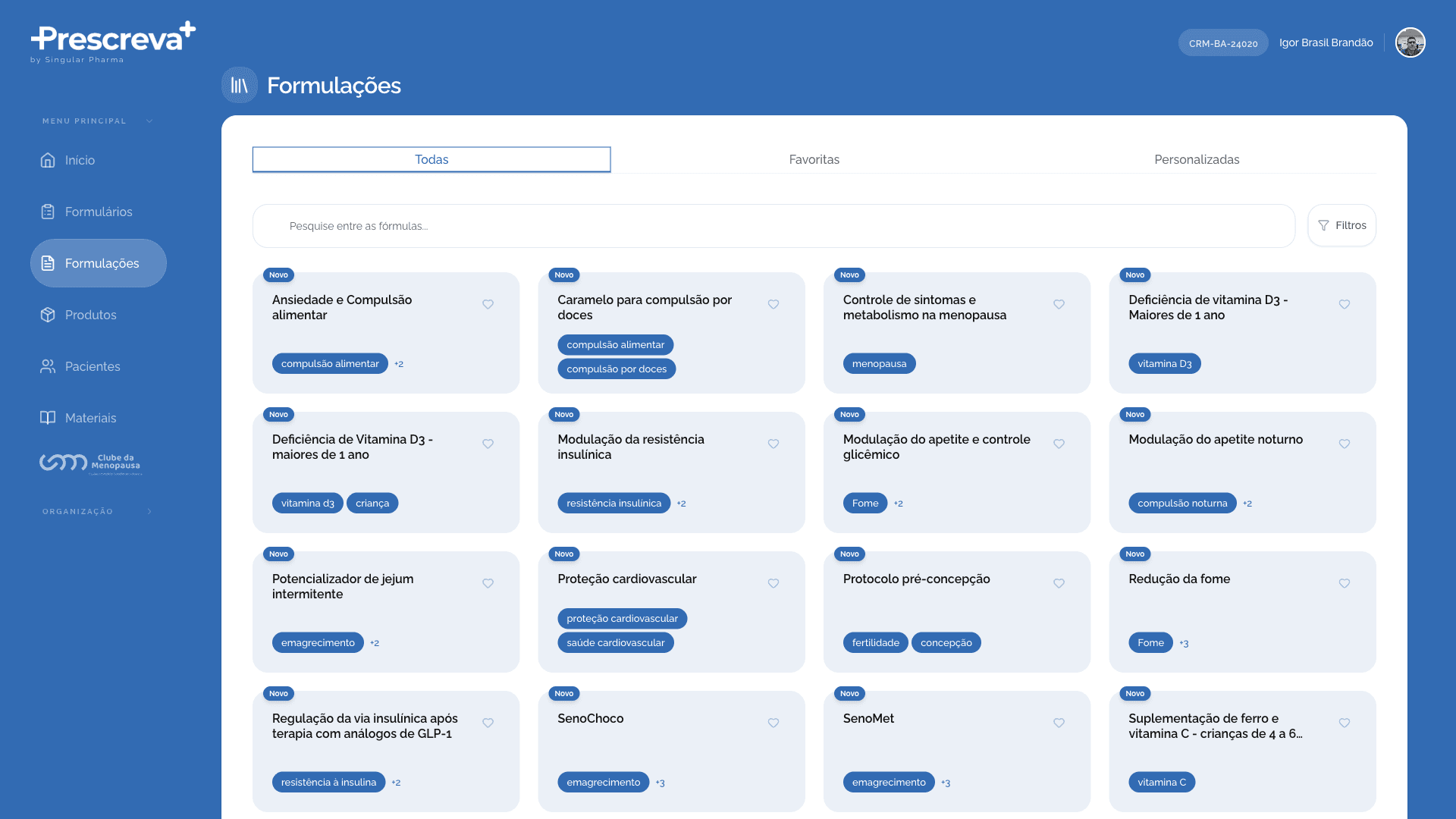Toggle heart on SenoMet card
The width and height of the screenshot is (1456, 819).
1059,723
